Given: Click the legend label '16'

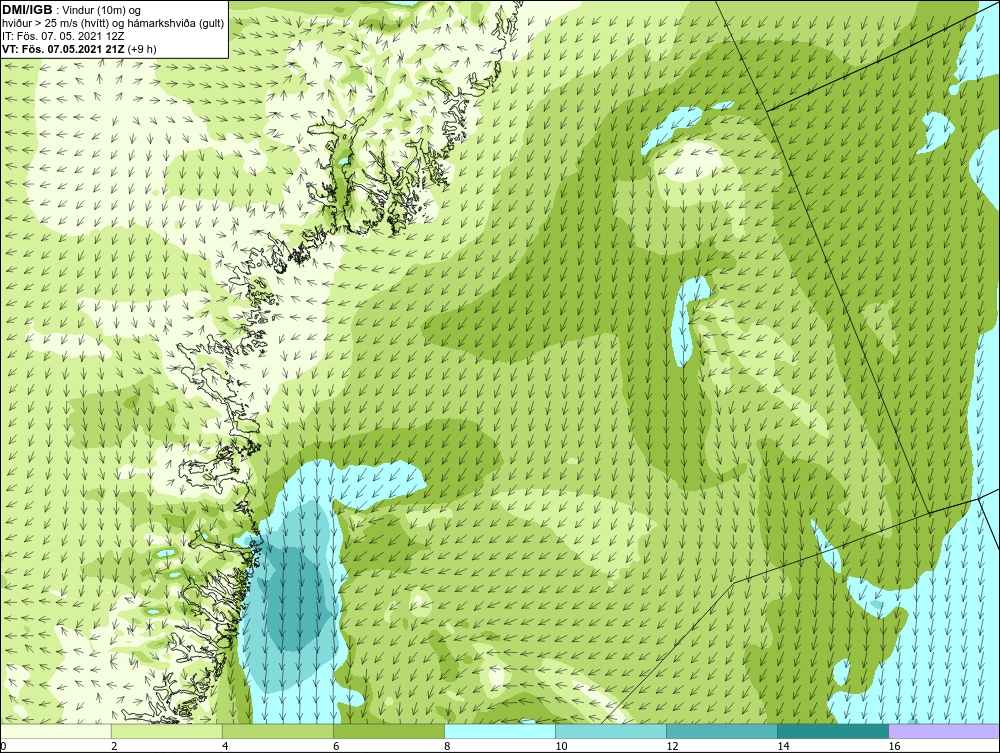Looking at the screenshot, I should coord(893,746).
